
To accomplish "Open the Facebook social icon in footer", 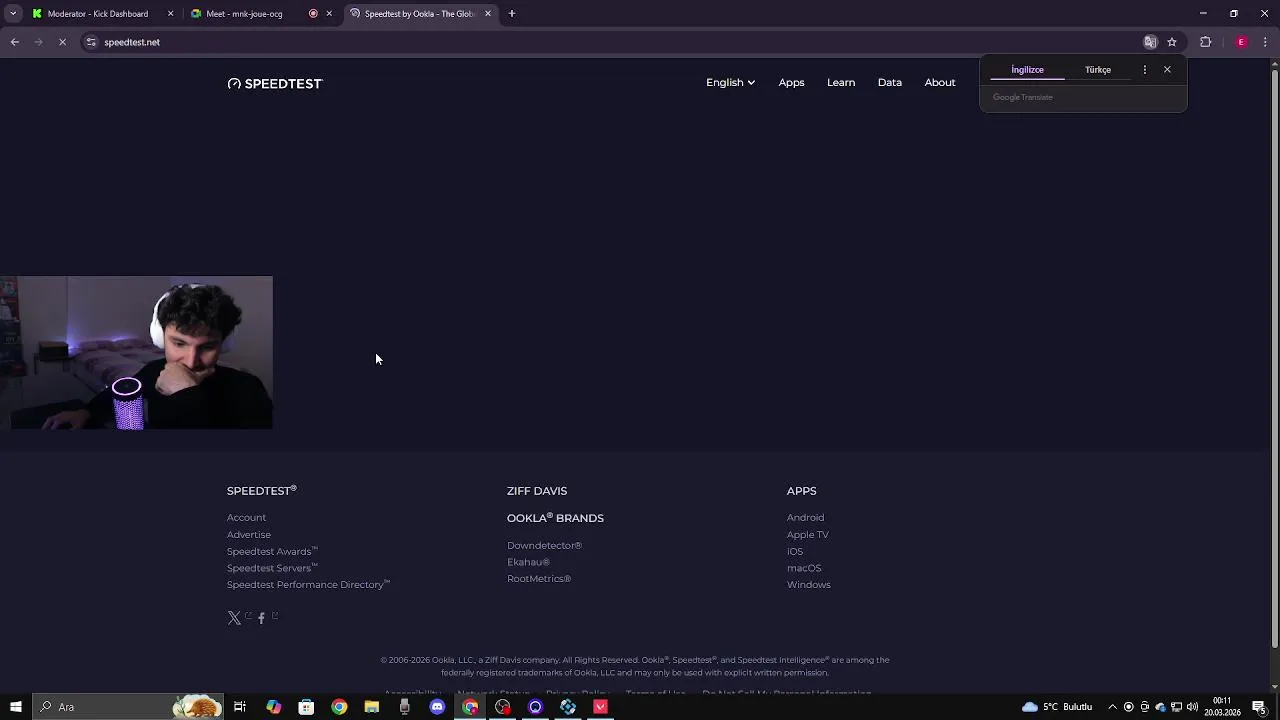I will pos(262,618).
